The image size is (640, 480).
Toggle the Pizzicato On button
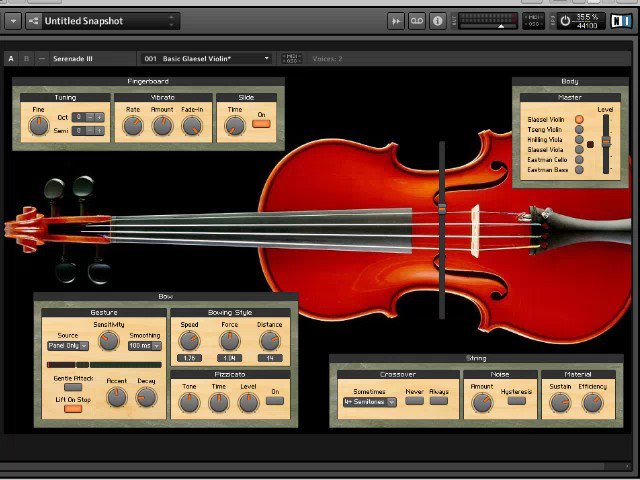tap(275, 401)
